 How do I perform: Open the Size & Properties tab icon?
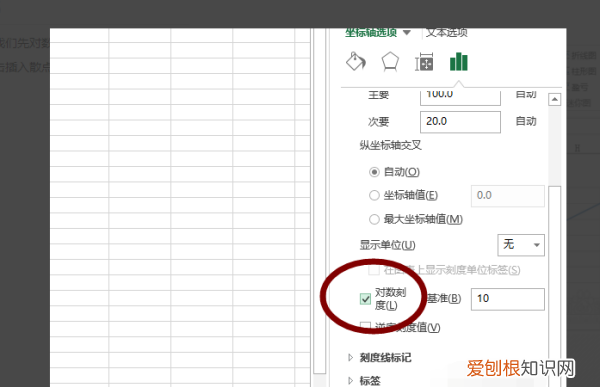point(424,62)
